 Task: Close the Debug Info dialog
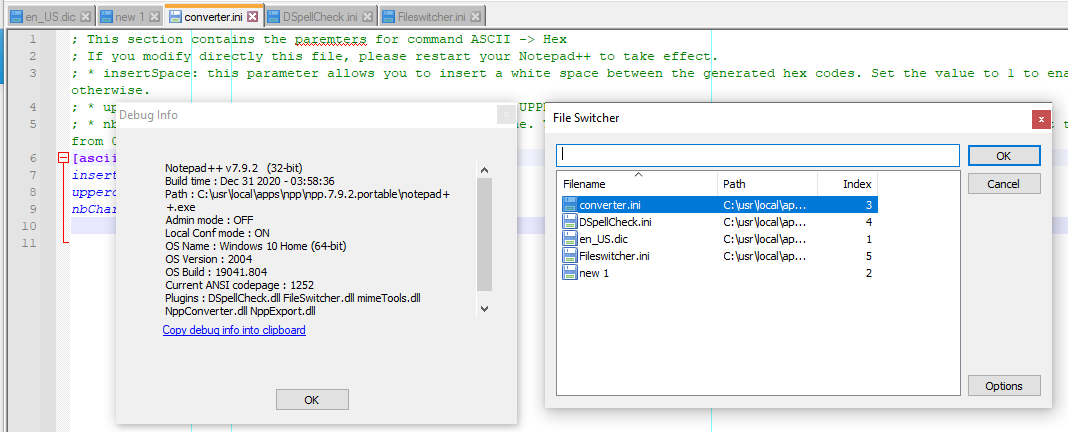click(x=505, y=115)
